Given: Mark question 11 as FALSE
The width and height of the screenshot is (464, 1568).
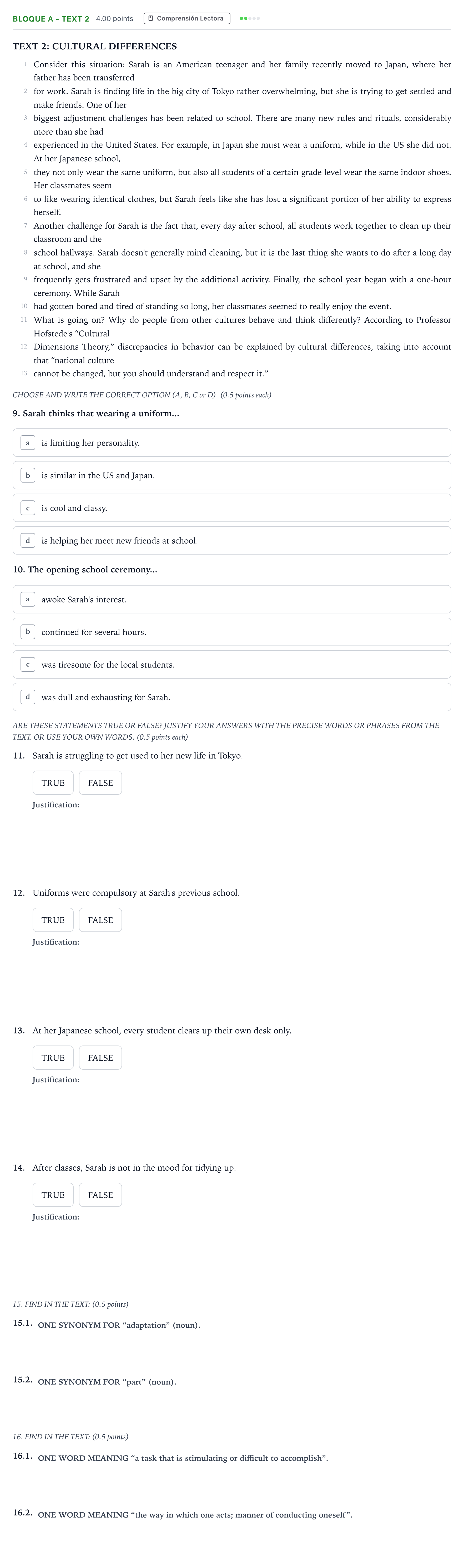Looking at the screenshot, I should (100, 783).
